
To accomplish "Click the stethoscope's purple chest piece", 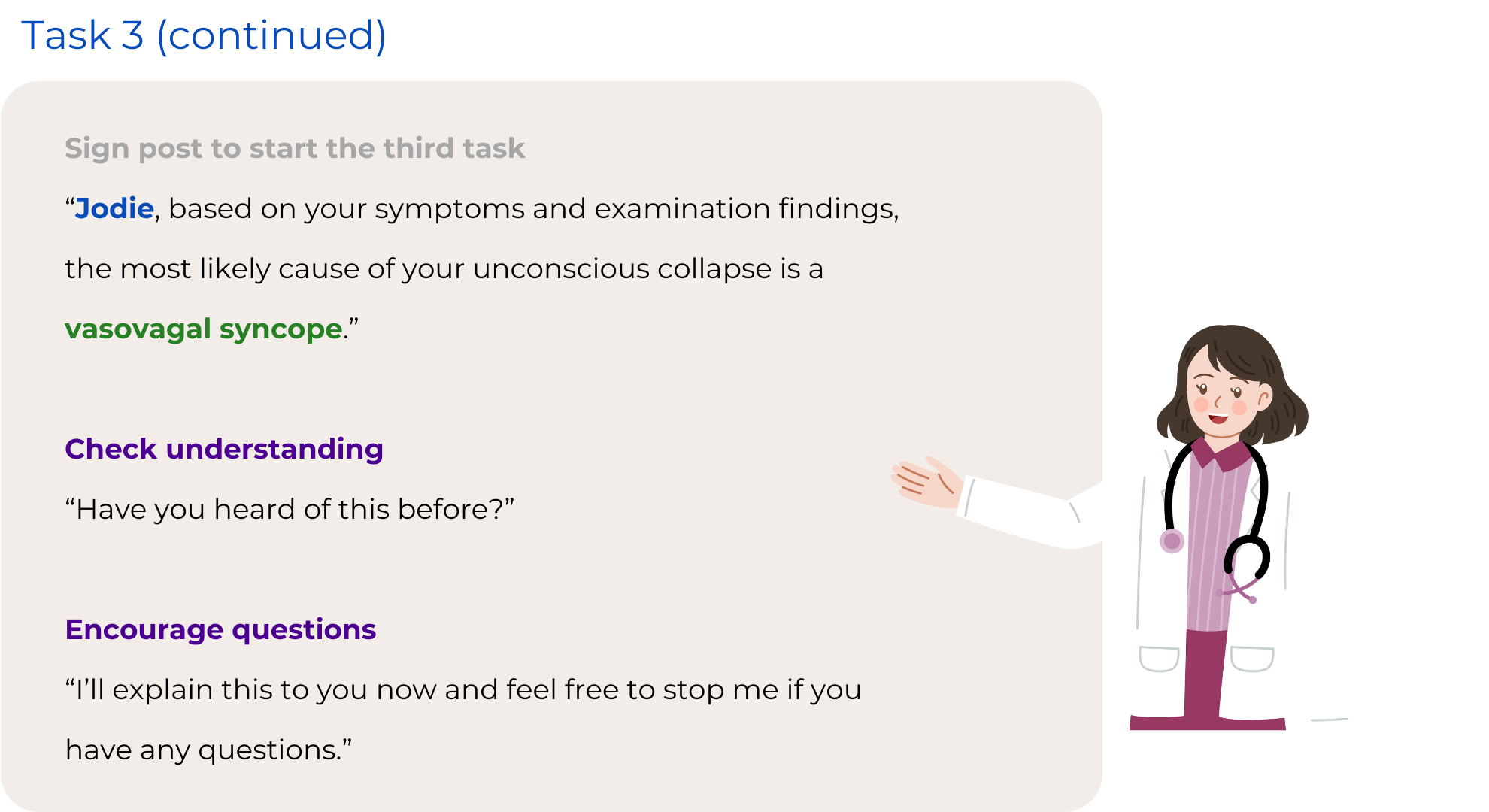I will [1172, 541].
